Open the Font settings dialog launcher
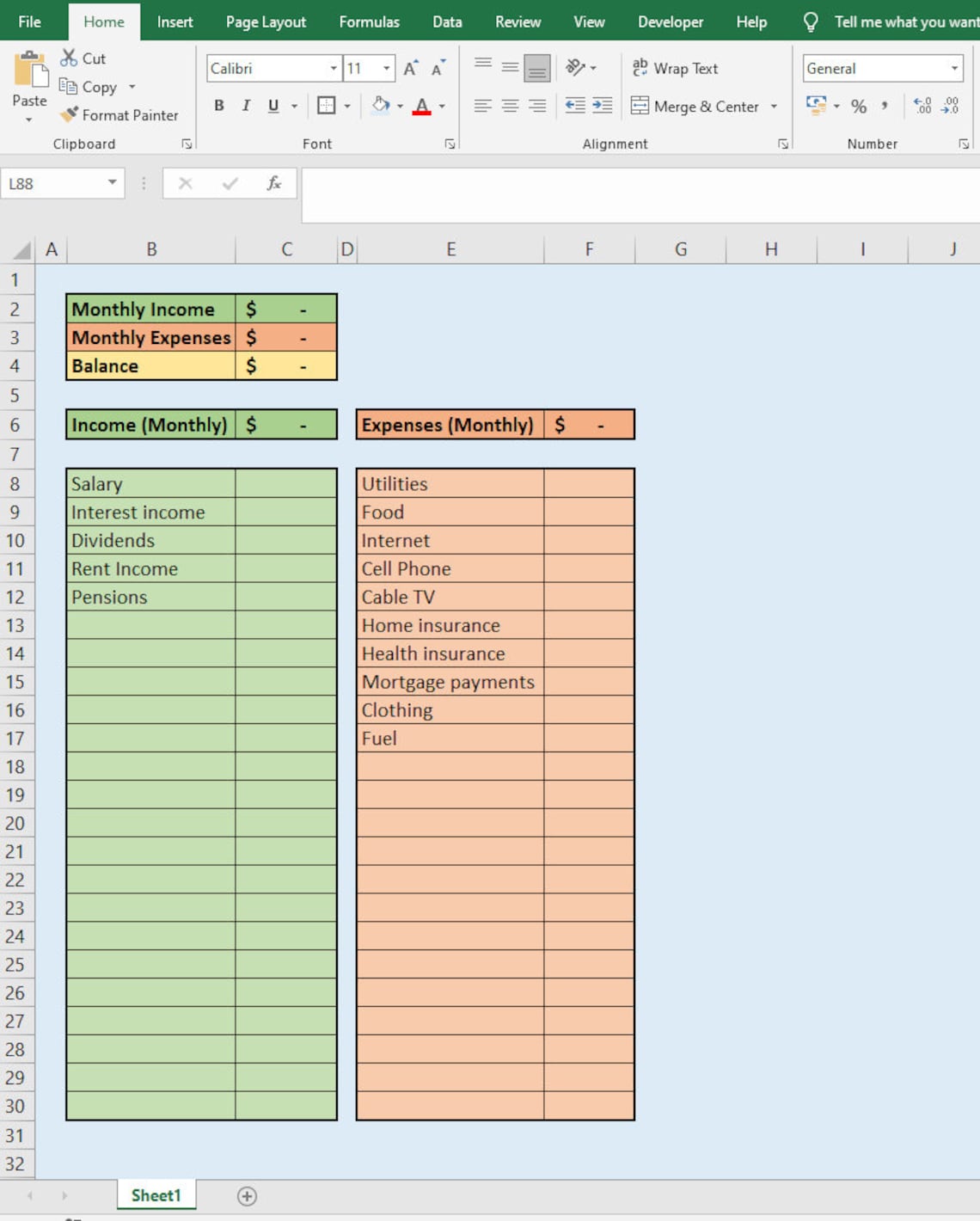 [450, 144]
